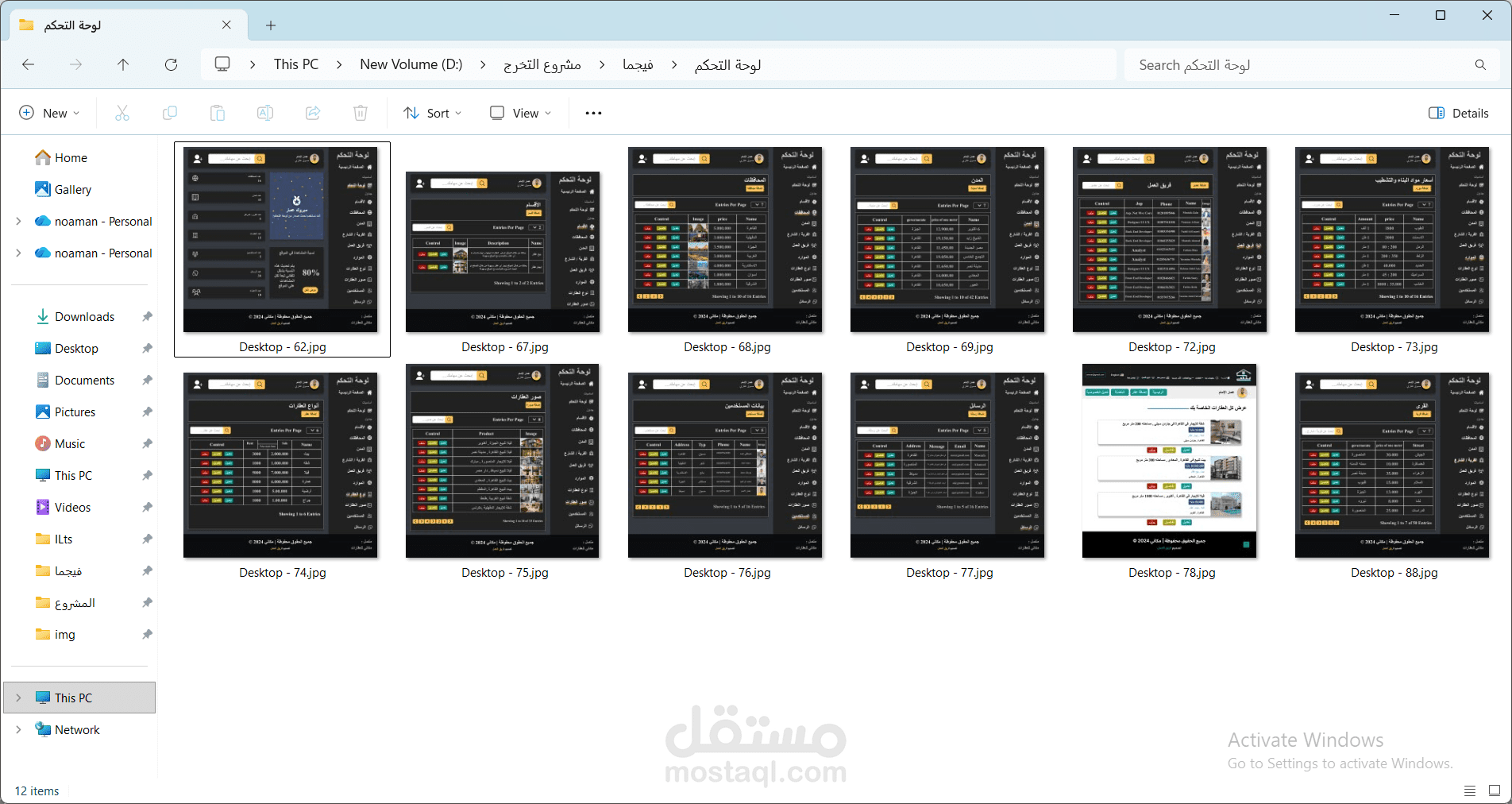This screenshot has width=1512, height=804.
Task: Click the Share icon in the toolbar
Action: (x=312, y=113)
